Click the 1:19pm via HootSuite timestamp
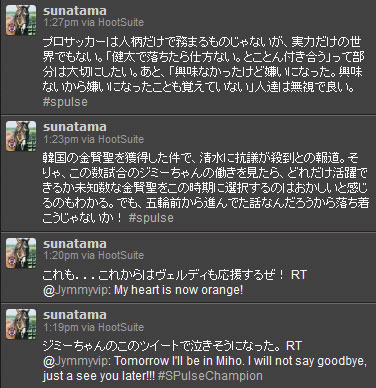This screenshot has width=376, height=388. [94, 327]
